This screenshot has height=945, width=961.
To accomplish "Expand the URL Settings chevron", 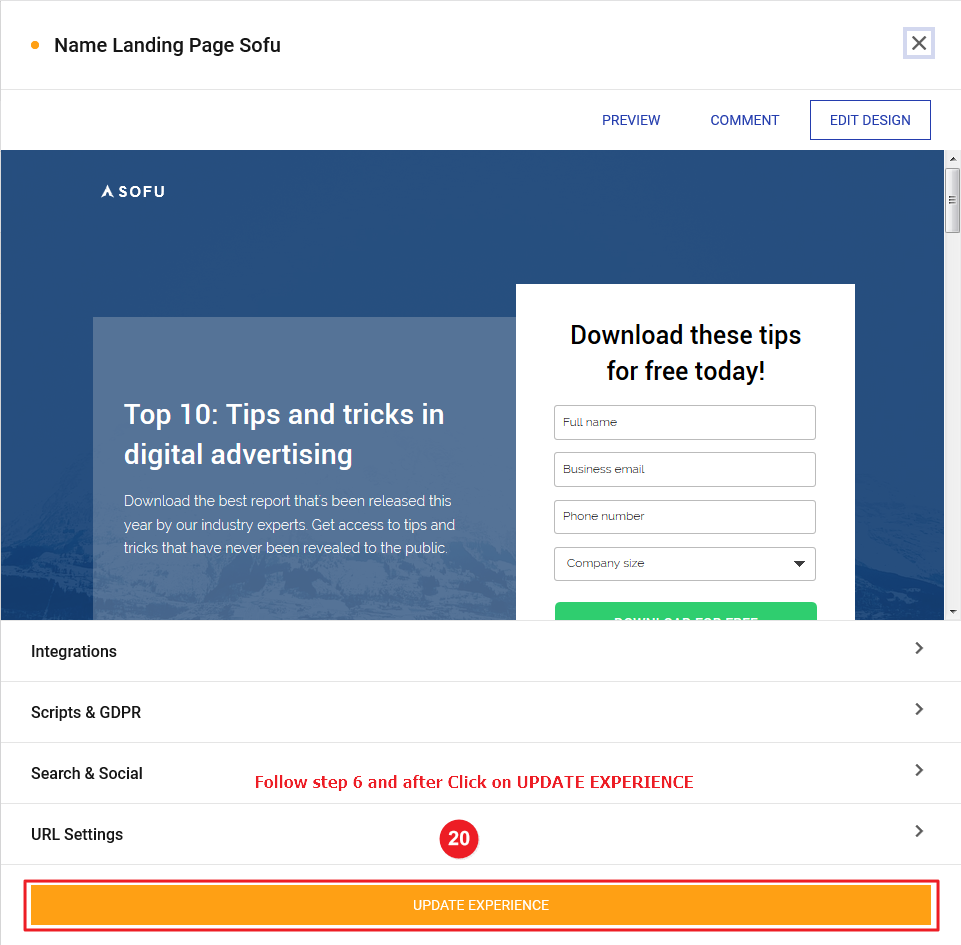I will (919, 832).
